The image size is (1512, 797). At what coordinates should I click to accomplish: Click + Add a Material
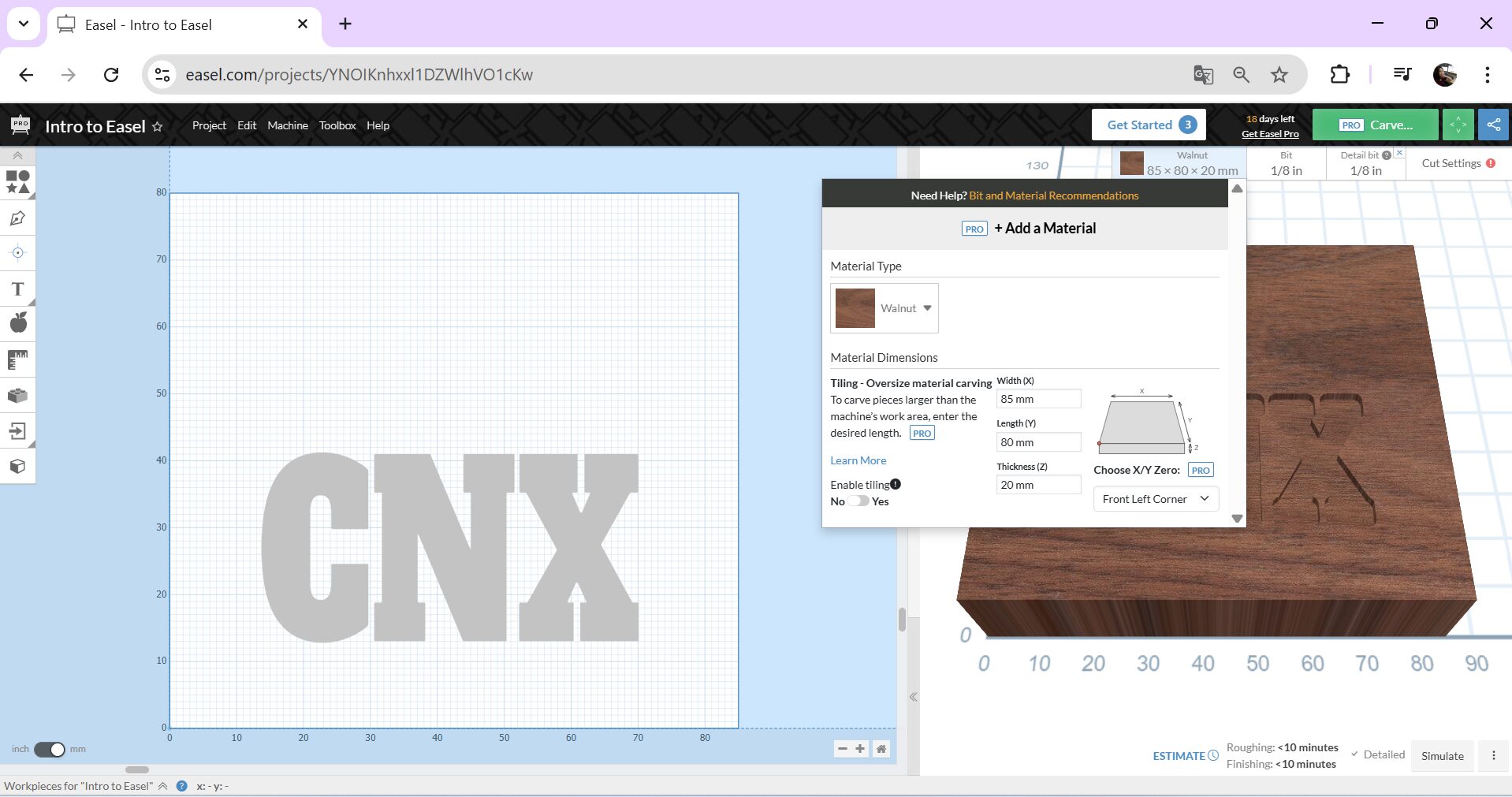tap(1029, 228)
